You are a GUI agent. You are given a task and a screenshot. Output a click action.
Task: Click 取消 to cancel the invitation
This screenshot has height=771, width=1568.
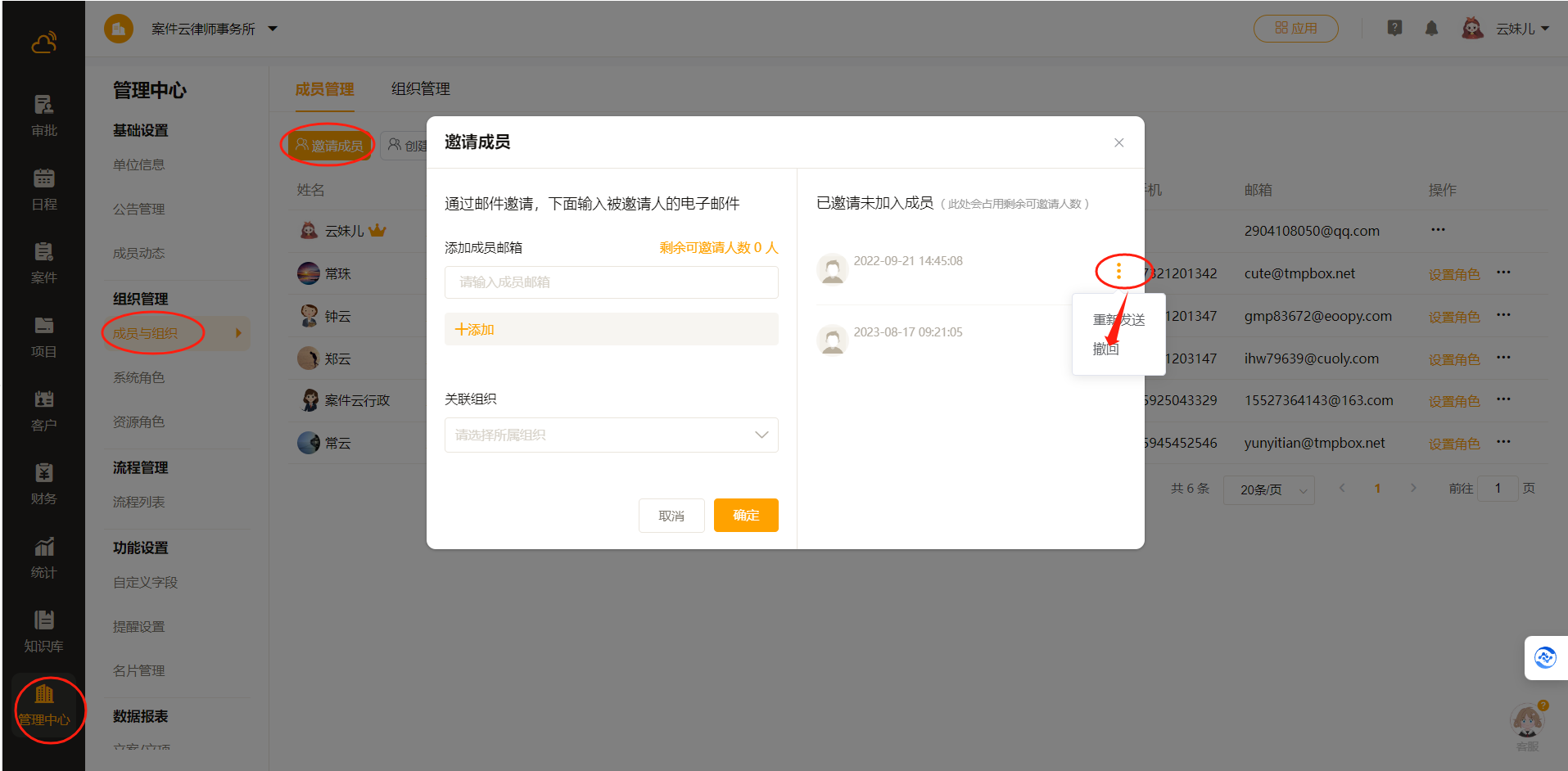(671, 516)
